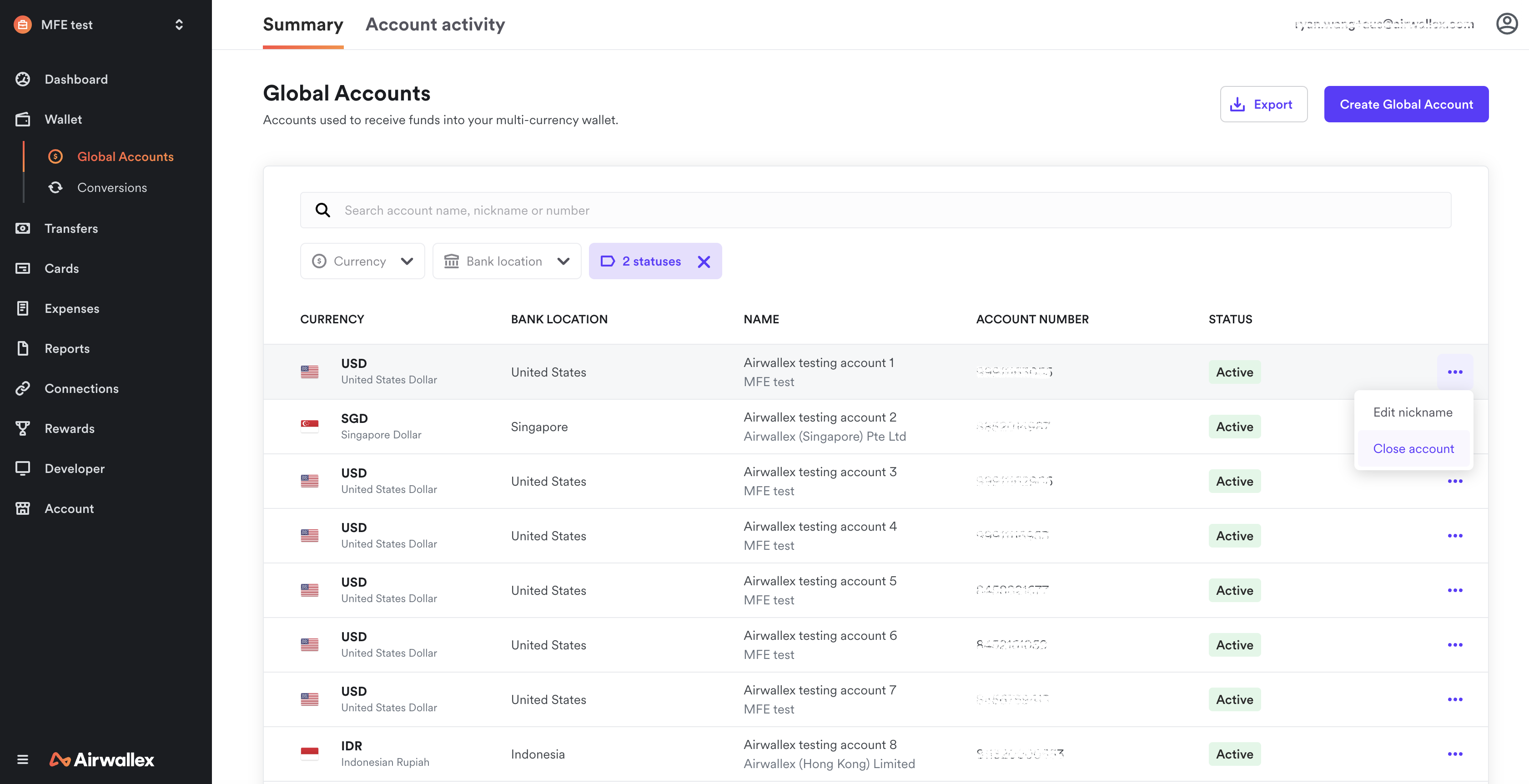This screenshot has height=784, width=1529.
Task: Open Conversions in the sidebar
Action: [112, 187]
